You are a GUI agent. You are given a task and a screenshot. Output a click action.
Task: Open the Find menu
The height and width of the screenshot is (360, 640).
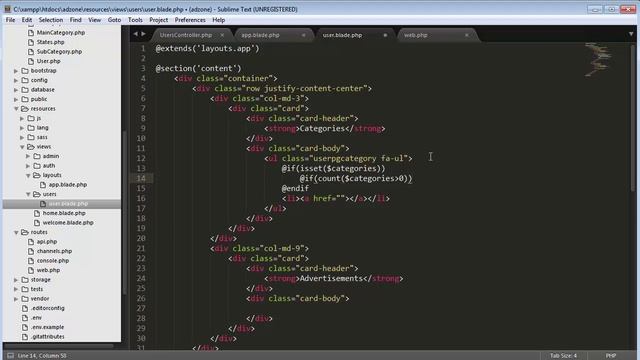pos(76,20)
